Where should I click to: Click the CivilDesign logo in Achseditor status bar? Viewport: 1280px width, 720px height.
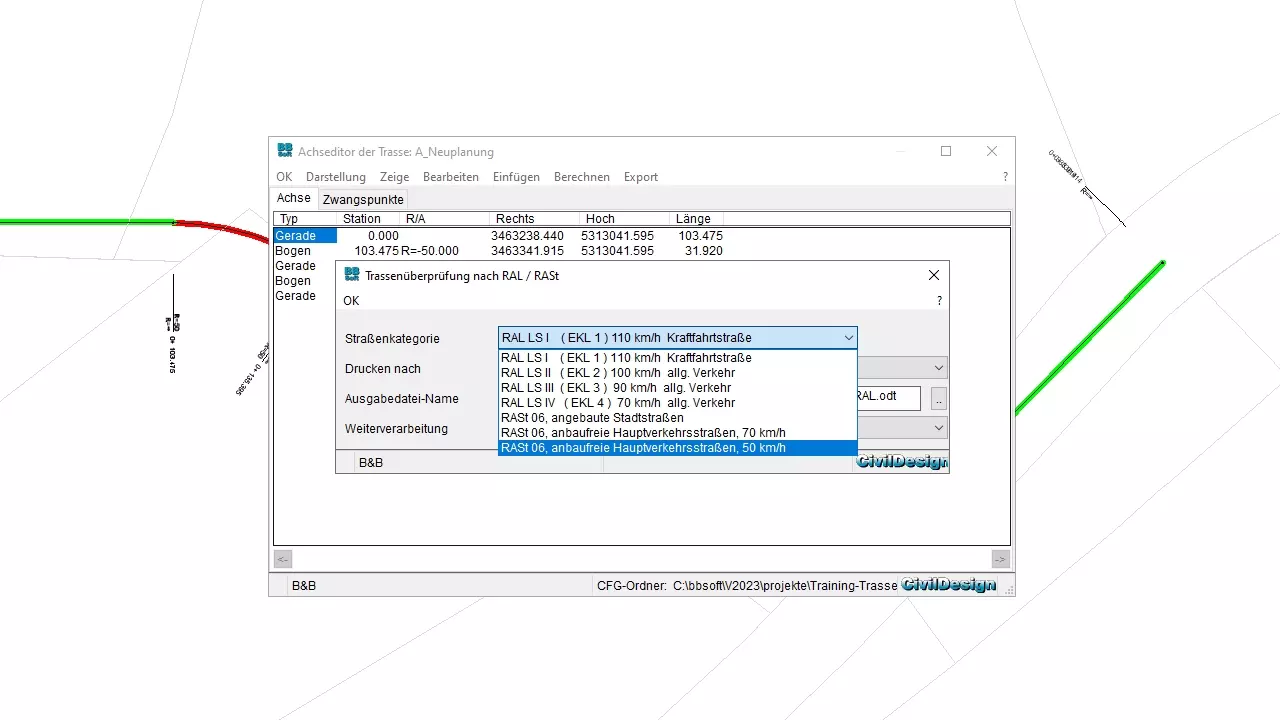949,585
